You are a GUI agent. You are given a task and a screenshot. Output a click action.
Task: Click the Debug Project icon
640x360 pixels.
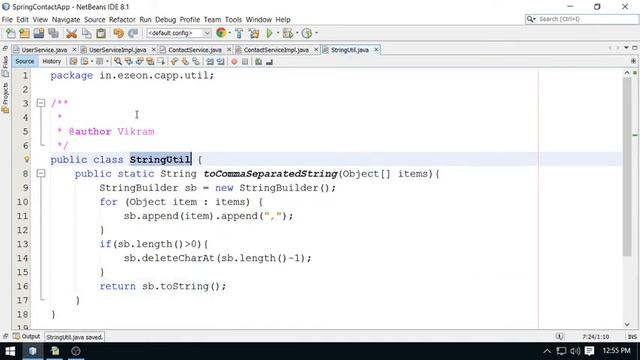click(x=287, y=33)
